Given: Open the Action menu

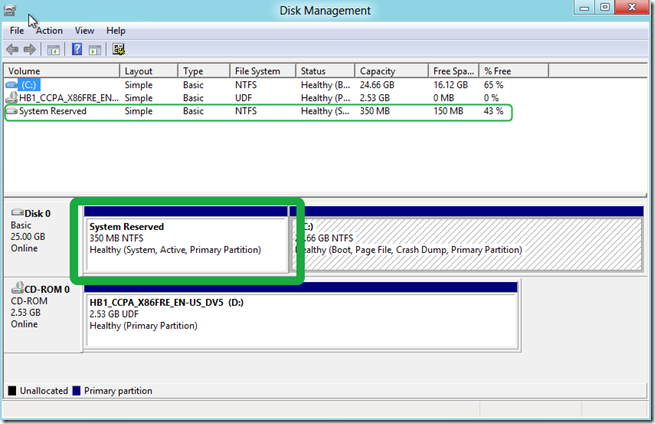Looking at the screenshot, I should click(49, 31).
